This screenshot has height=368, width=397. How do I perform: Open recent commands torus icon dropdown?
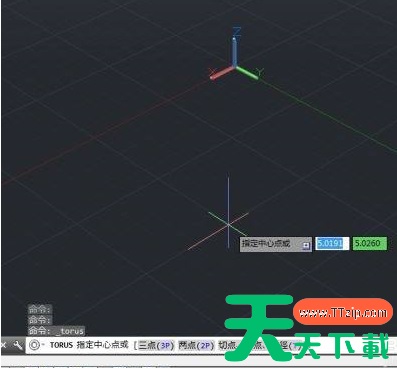click(36, 345)
